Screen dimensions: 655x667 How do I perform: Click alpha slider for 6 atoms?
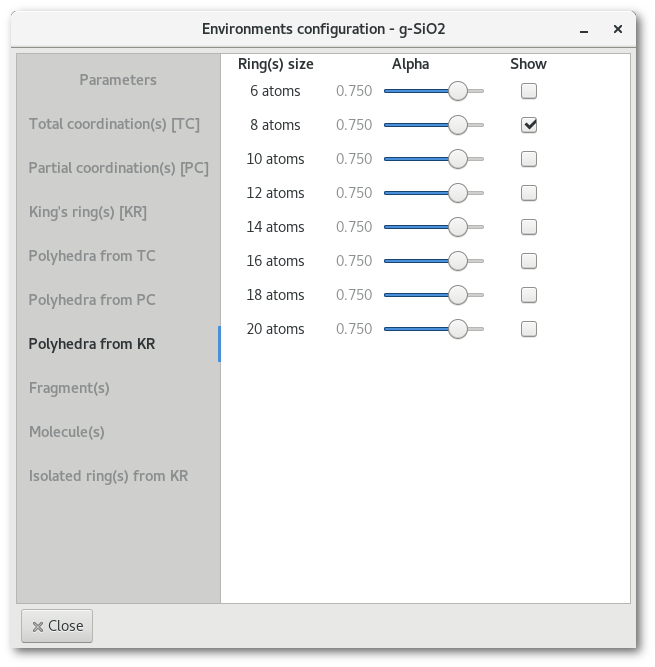[434, 91]
